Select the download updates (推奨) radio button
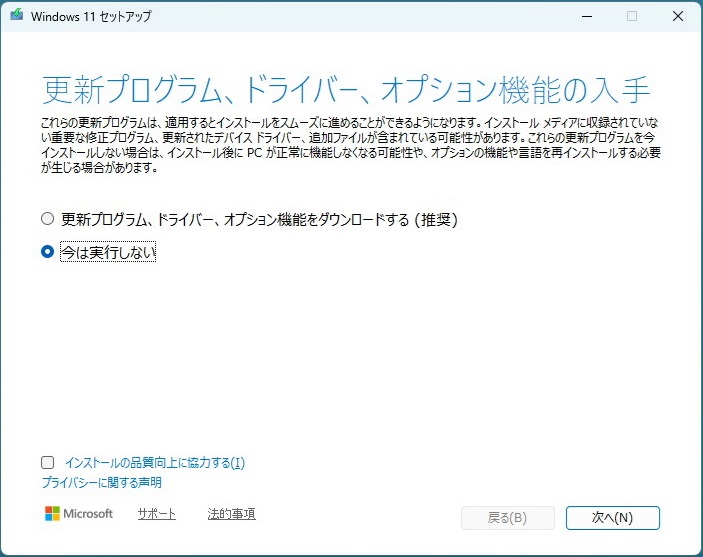 click(x=47, y=218)
